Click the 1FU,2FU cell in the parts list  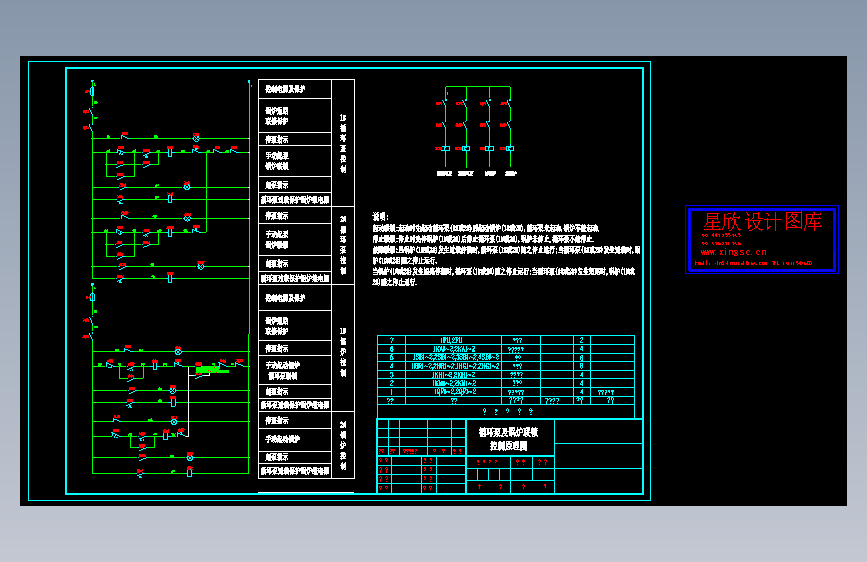(452, 340)
